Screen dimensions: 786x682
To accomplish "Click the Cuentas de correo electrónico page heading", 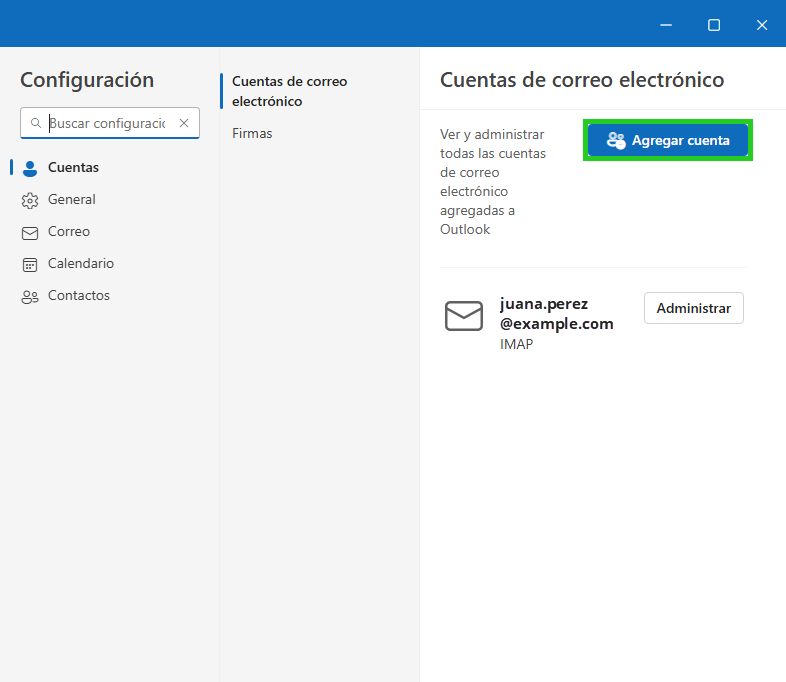I will [x=582, y=80].
